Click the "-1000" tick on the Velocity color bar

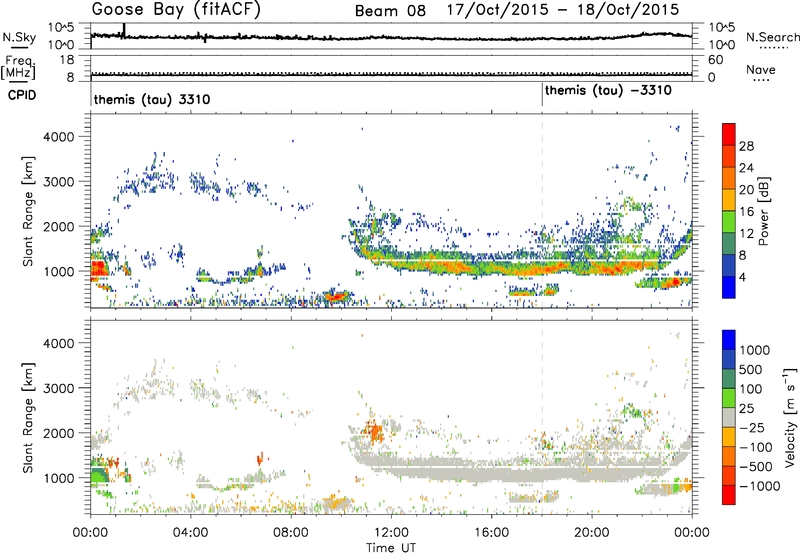click(759, 486)
